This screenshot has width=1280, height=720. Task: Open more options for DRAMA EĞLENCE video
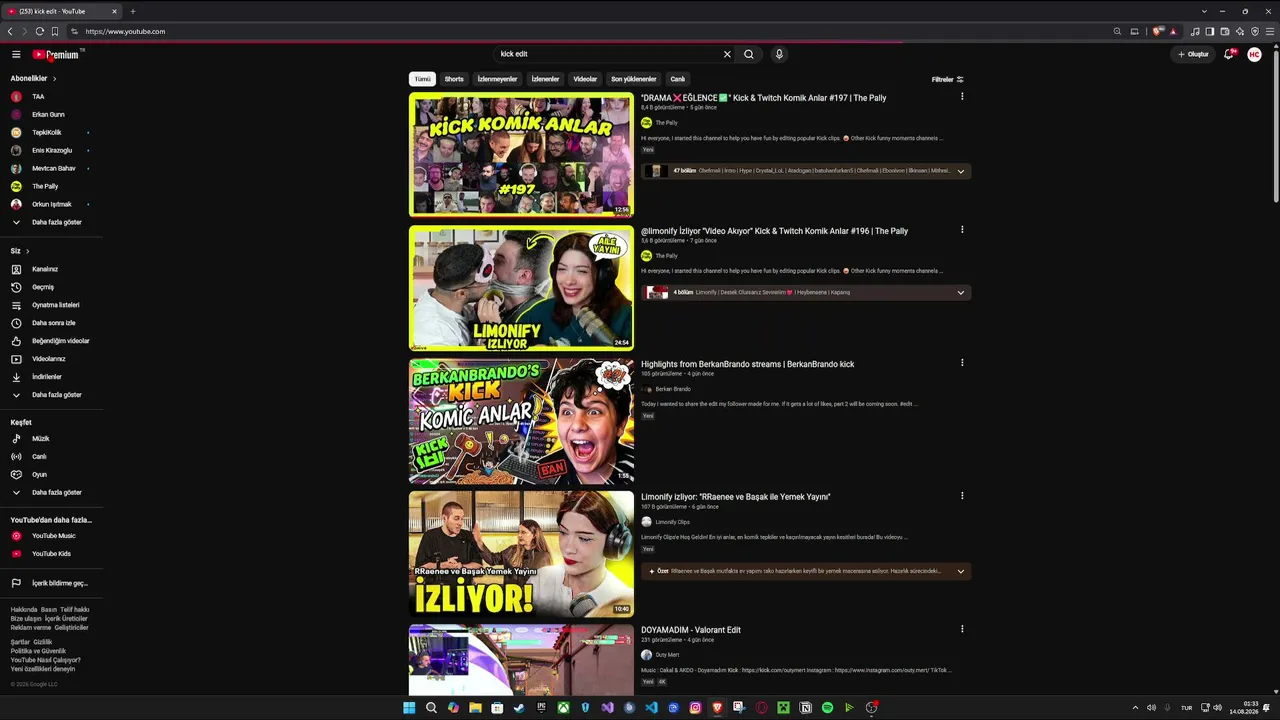click(962, 97)
